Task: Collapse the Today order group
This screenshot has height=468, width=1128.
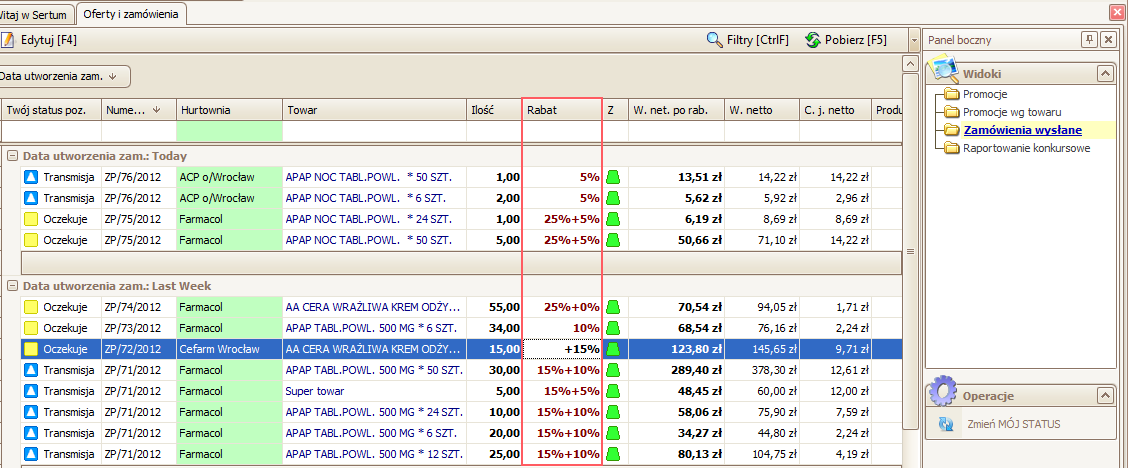Action: pyautogui.click(x=11, y=156)
